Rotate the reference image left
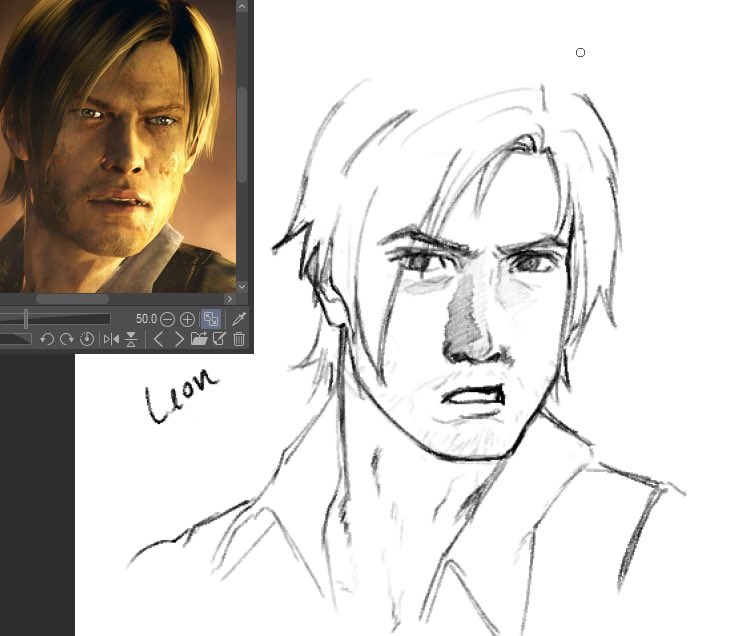Image resolution: width=734 pixels, height=636 pixels. [47, 339]
